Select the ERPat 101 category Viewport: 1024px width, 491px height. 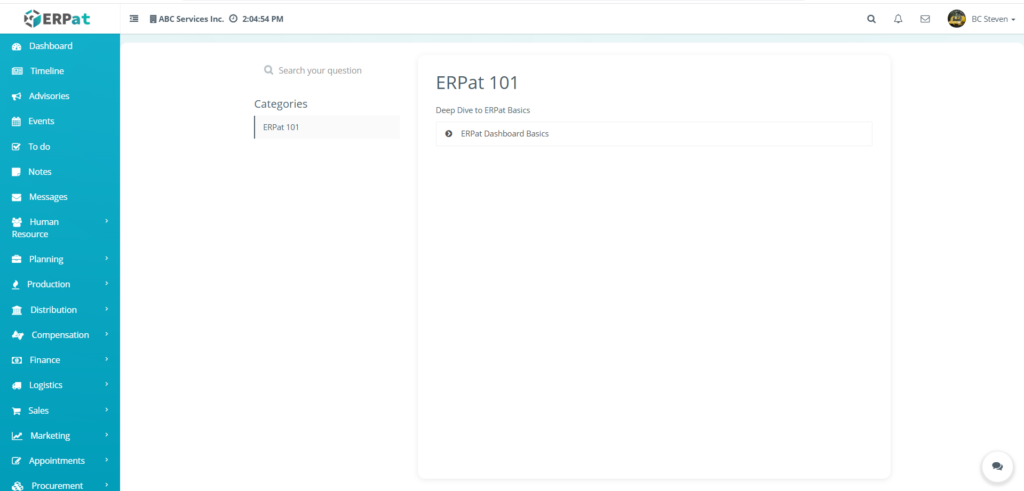[327, 127]
